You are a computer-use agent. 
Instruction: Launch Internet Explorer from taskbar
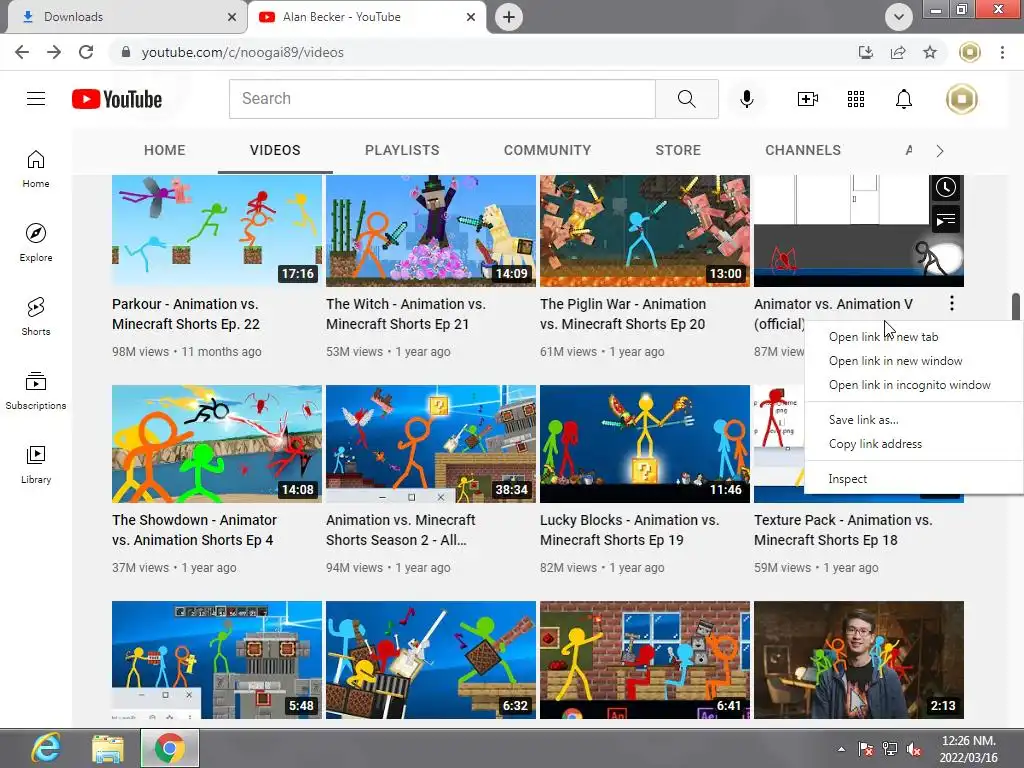click(x=46, y=748)
